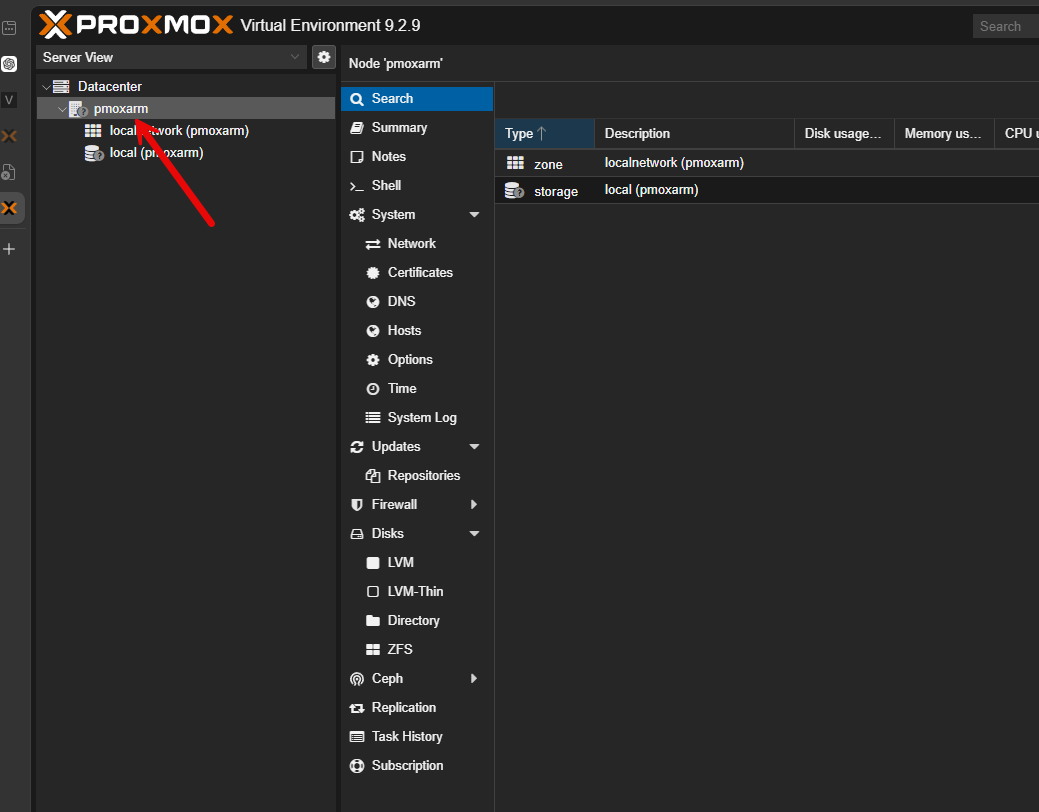Open the Notes menu item
1039x812 pixels.
coord(417,157)
